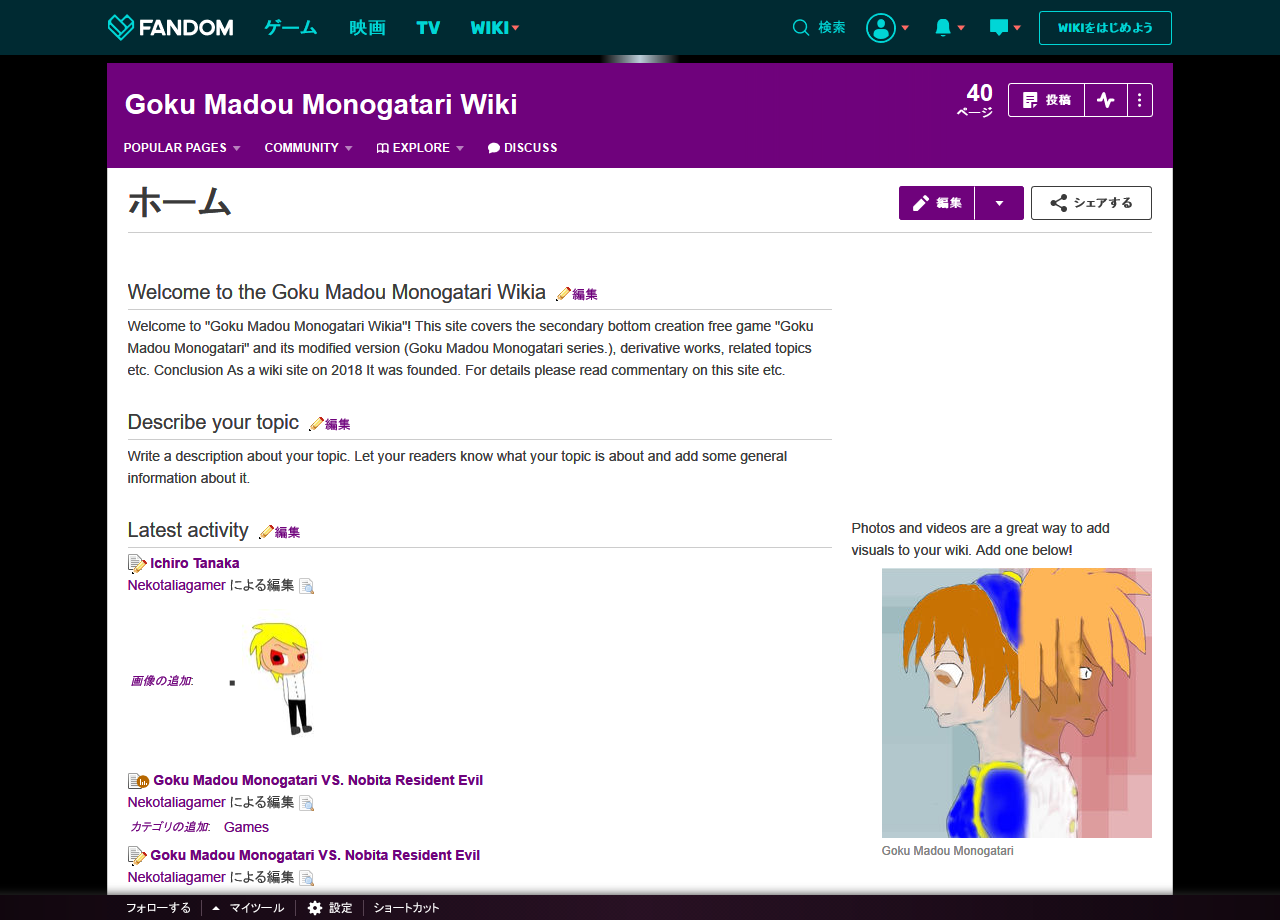This screenshot has width=1280, height=920.
Task: Click the 画像の追加 label
Action: 161,681
